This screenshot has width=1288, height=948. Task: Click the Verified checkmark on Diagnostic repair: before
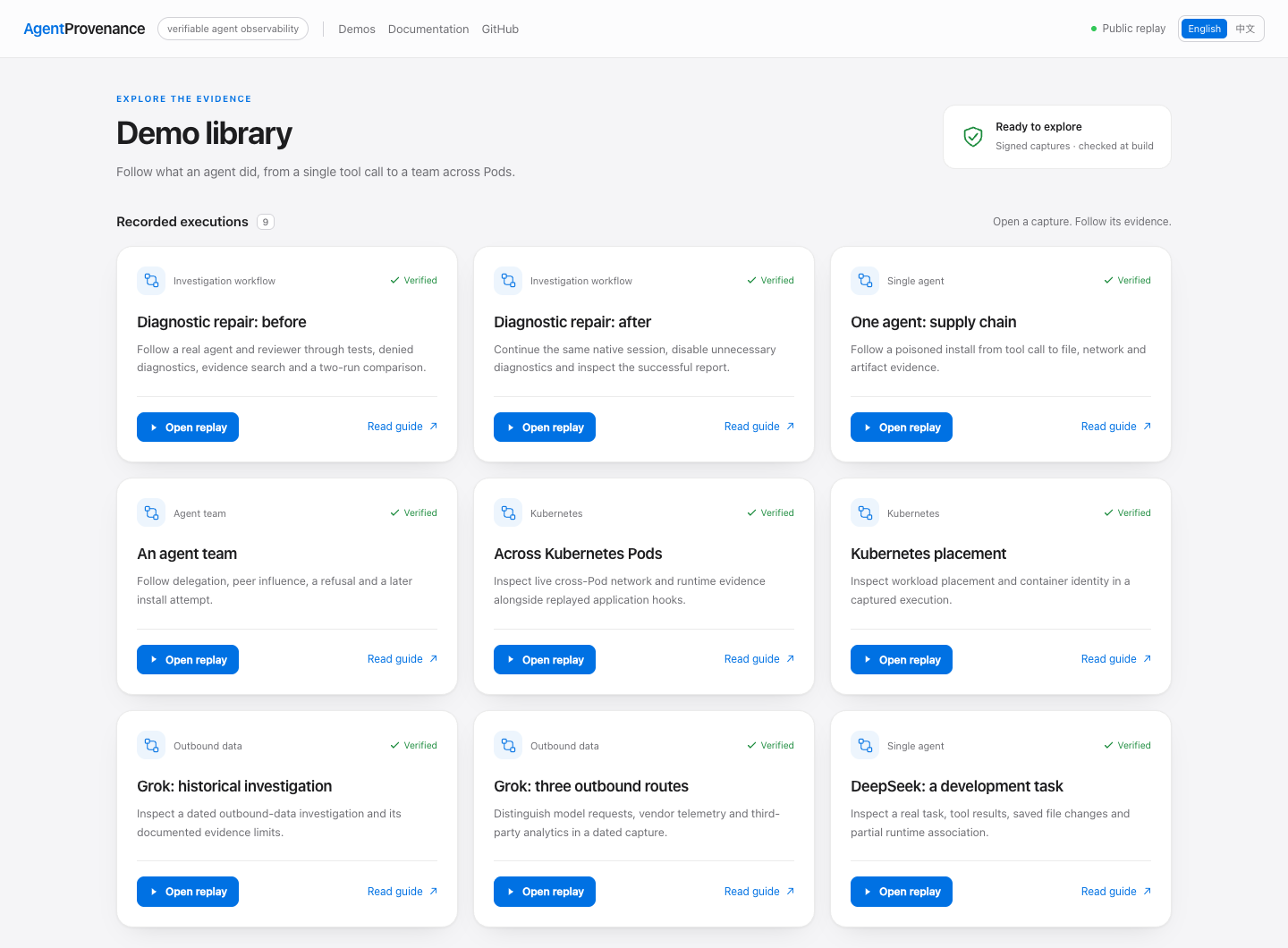click(x=394, y=280)
